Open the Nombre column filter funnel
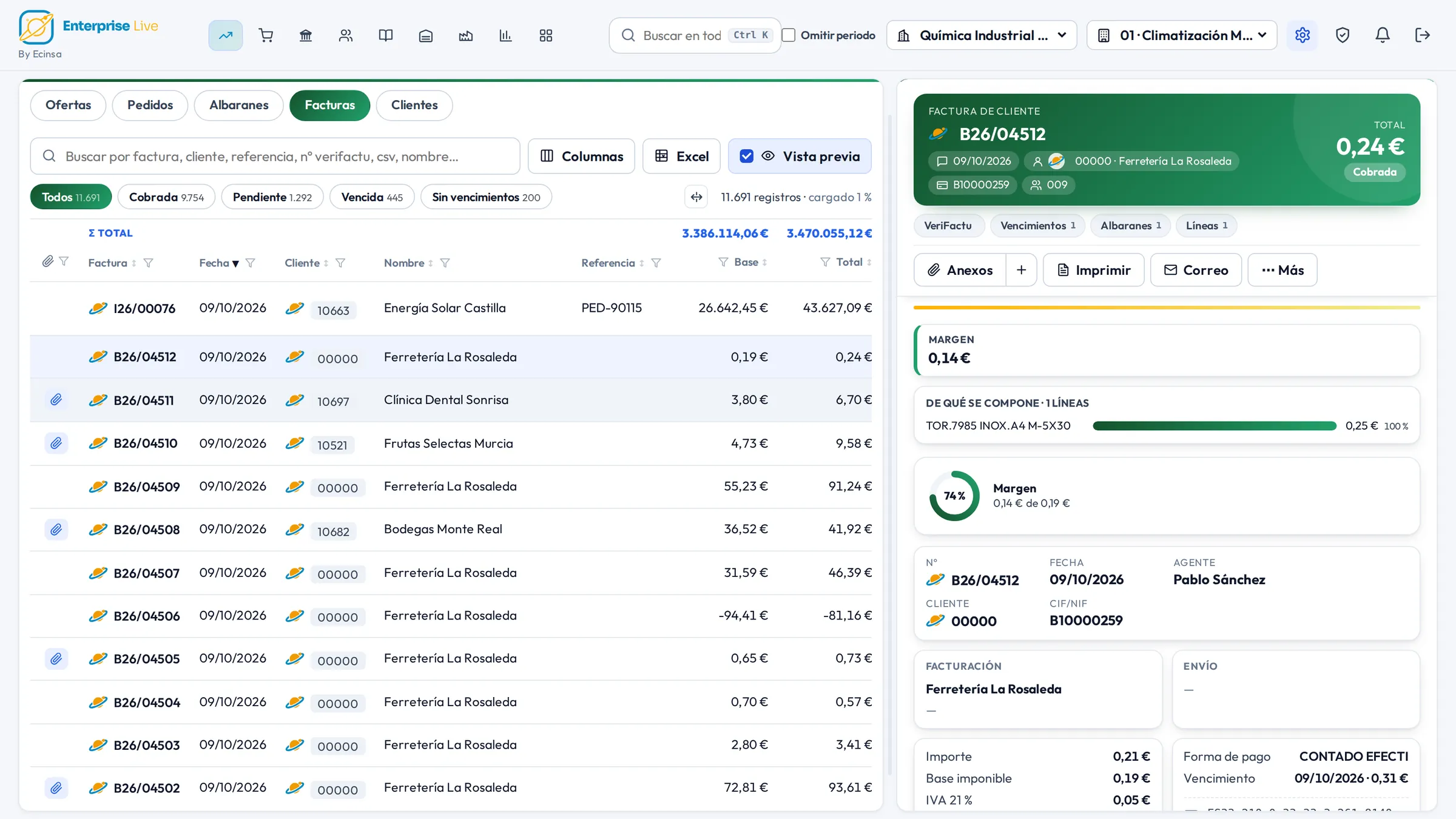Viewport: 1456px width, 819px height. [x=445, y=263]
